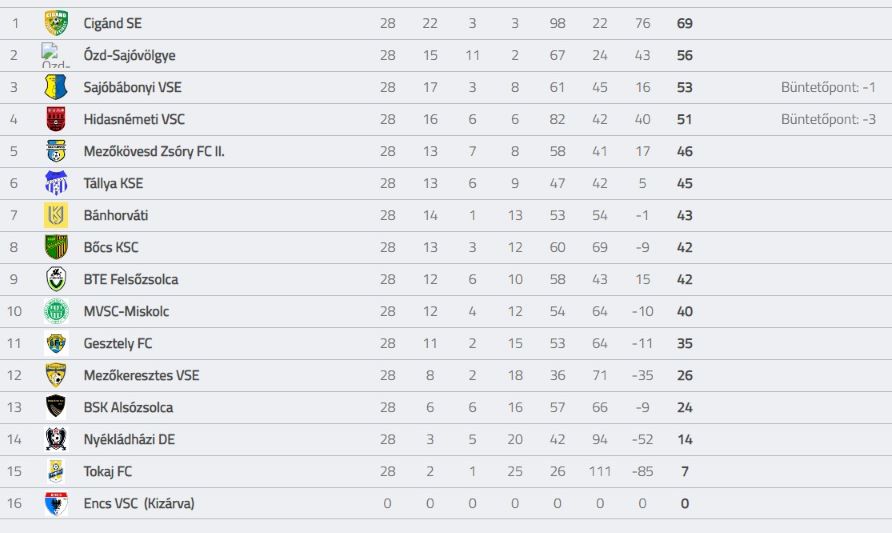892x533 pixels.
Task: Click the Tokaj FC team name
Action: (x=108, y=472)
